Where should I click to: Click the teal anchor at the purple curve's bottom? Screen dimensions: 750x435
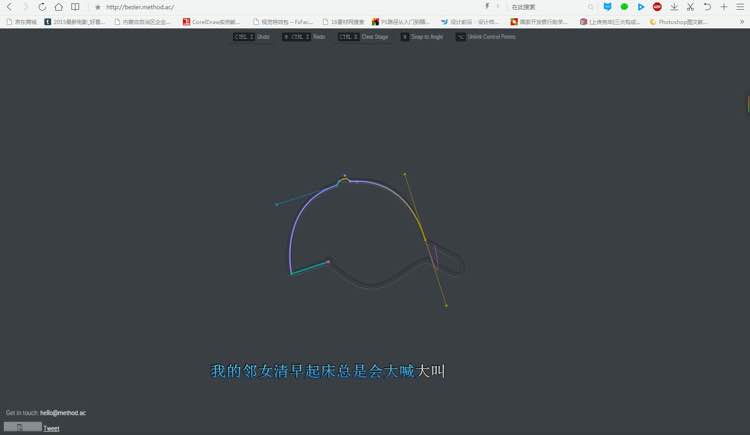click(x=291, y=274)
